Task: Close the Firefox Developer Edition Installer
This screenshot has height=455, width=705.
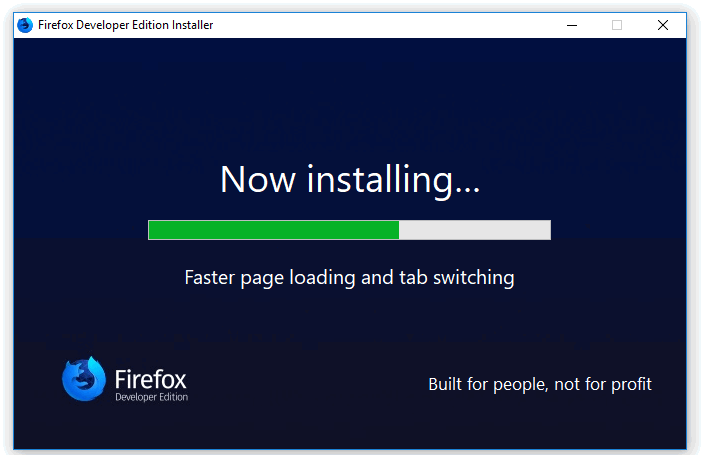Action: (663, 25)
